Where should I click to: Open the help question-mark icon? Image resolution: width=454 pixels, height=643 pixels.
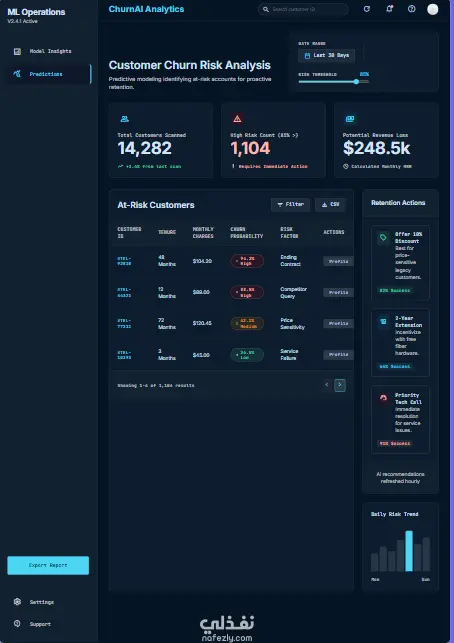(x=411, y=9)
